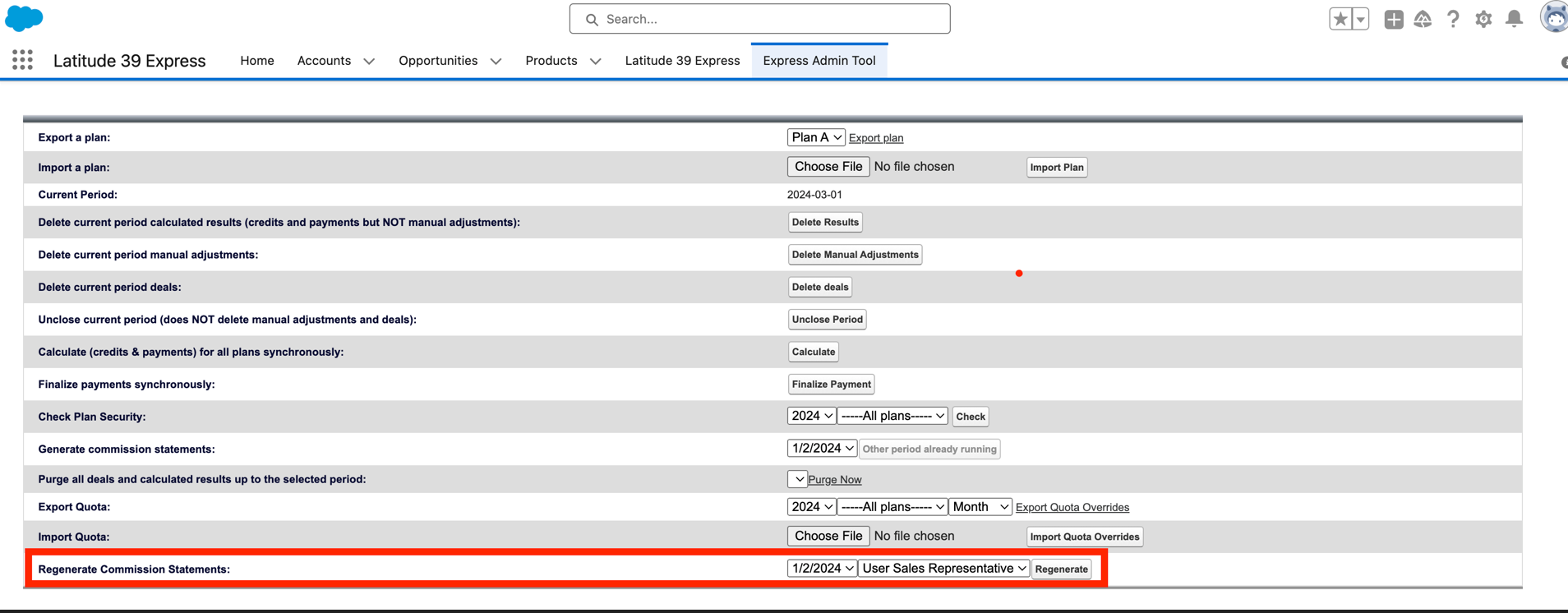This screenshot has height=613, width=1568.
Task: Click the Delete current period deals: label
Action: click(110, 288)
